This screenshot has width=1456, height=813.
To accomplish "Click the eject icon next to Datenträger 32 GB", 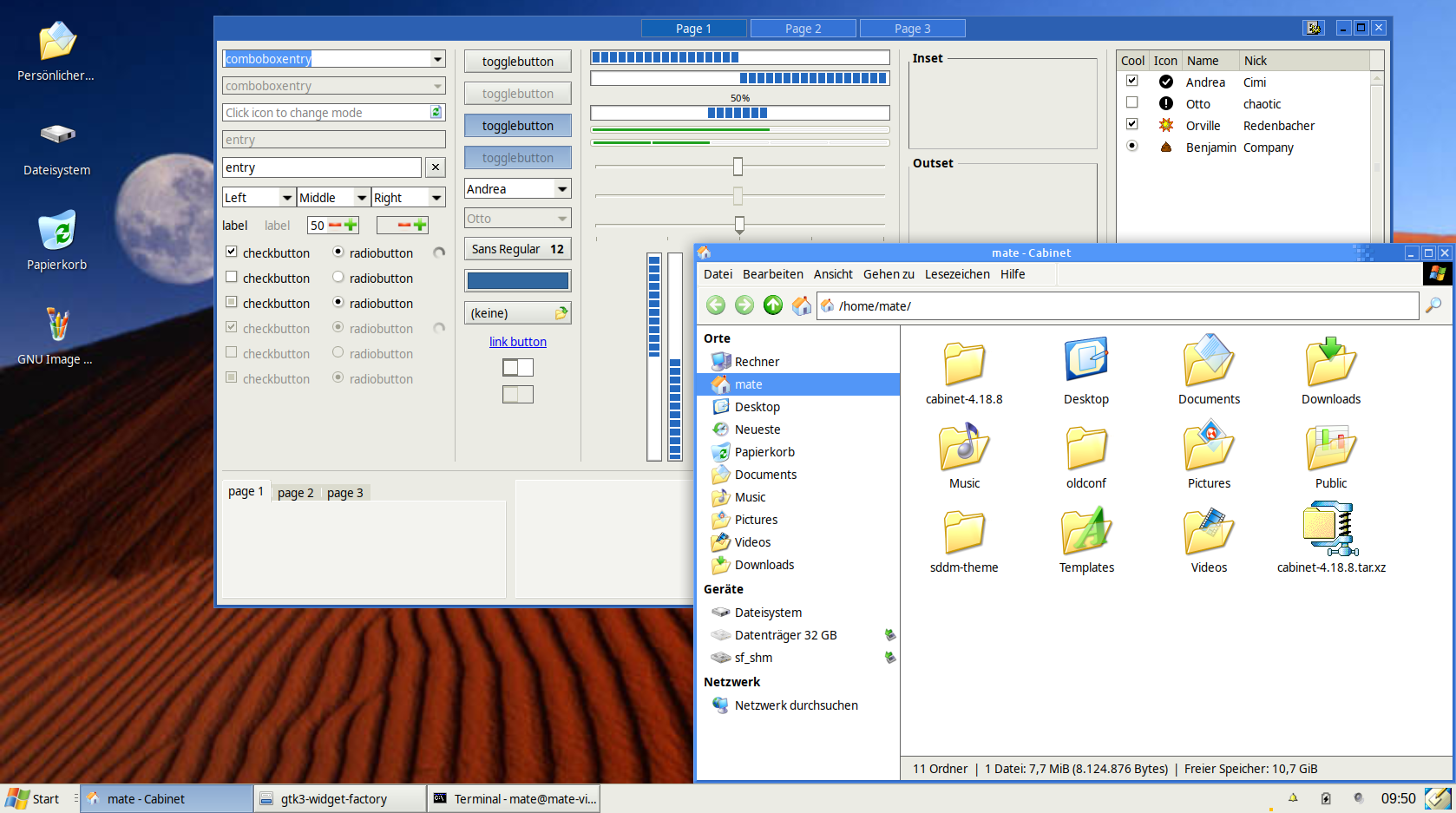I will click(890, 634).
